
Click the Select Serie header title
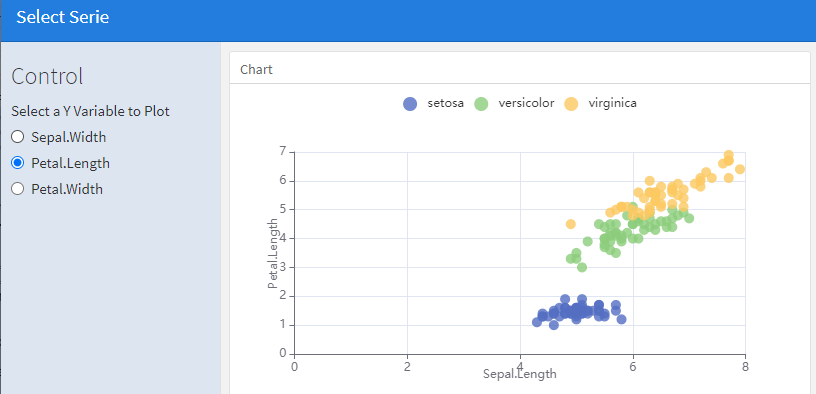[x=62, y=17]
